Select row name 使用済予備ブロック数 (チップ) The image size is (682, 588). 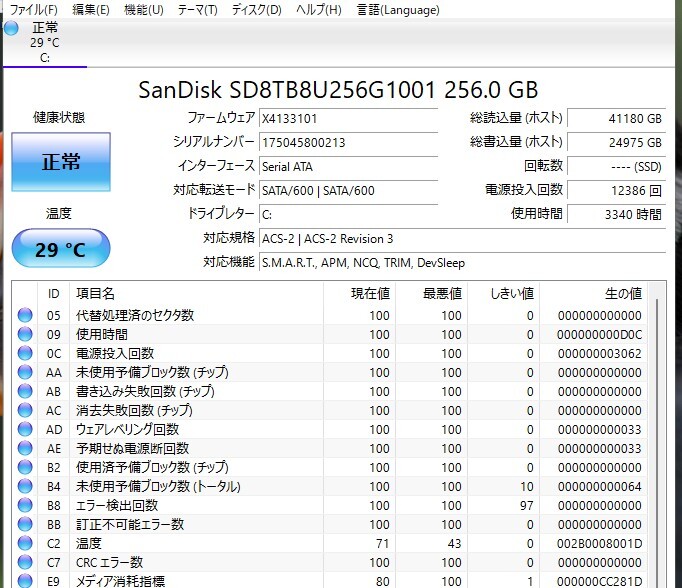pos(152,467)
